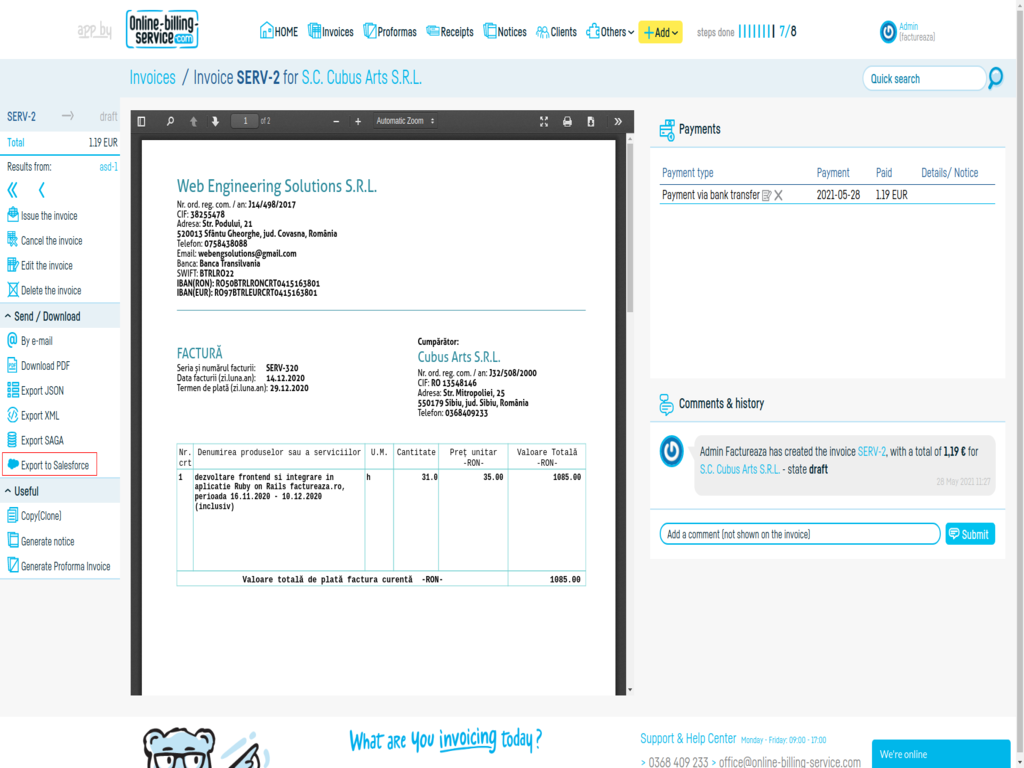Copy (Clone) the invoice
Screen dimensions: 1024x768
click(x=34, y=516)
